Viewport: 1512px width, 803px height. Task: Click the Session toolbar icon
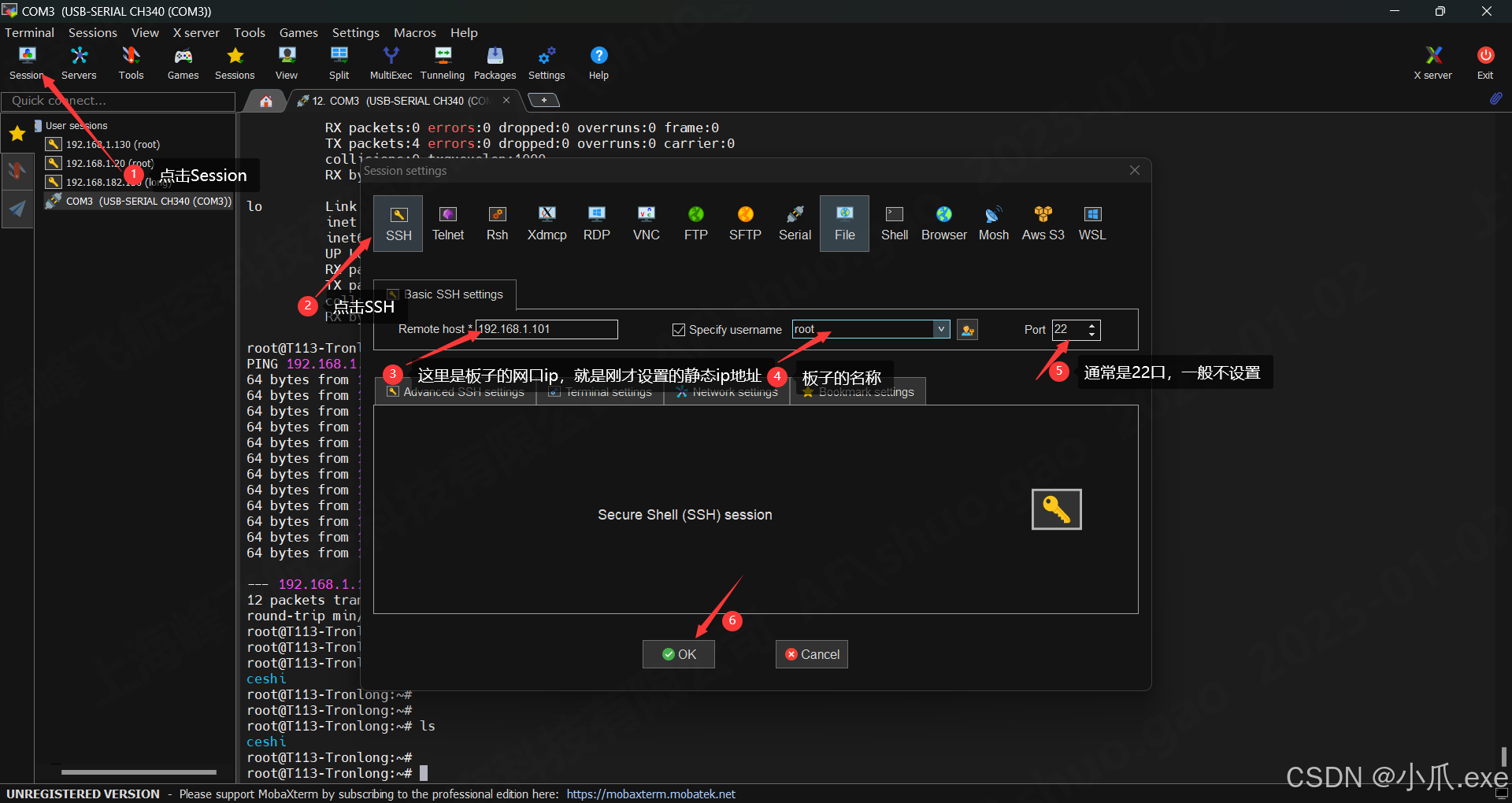(27, 63)
